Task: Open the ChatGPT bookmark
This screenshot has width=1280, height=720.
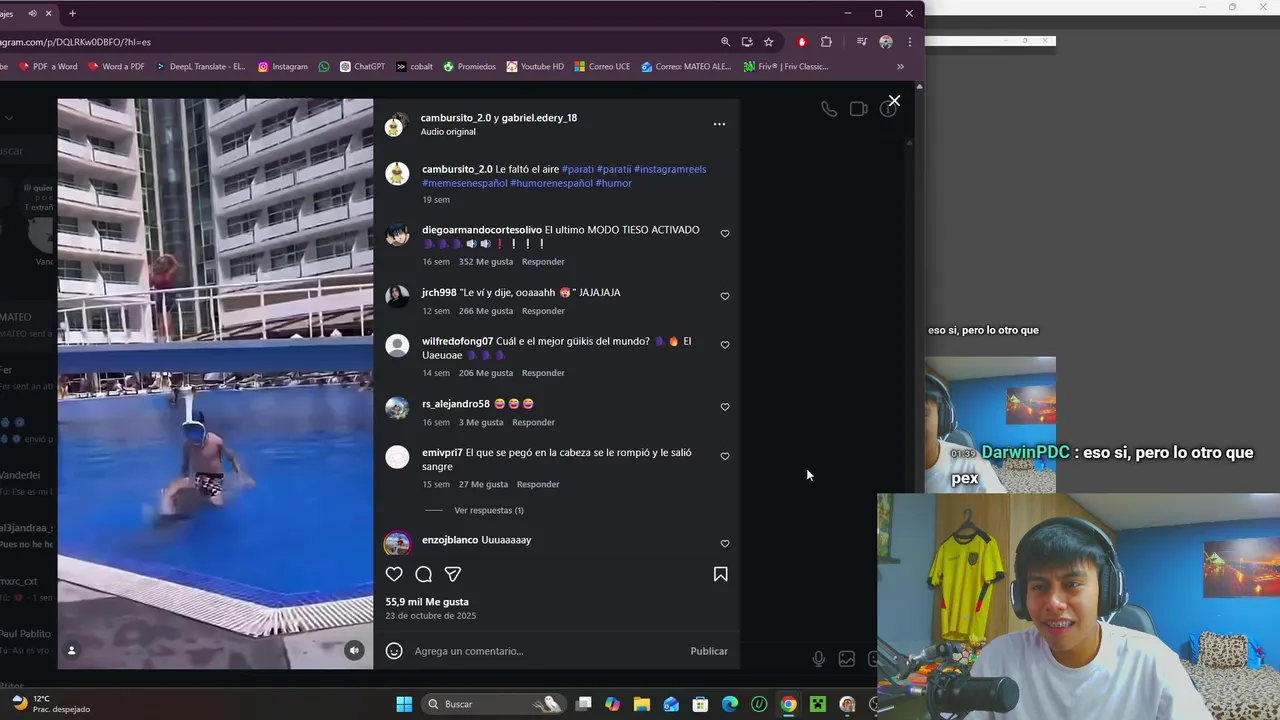Action: click(362, 67)
